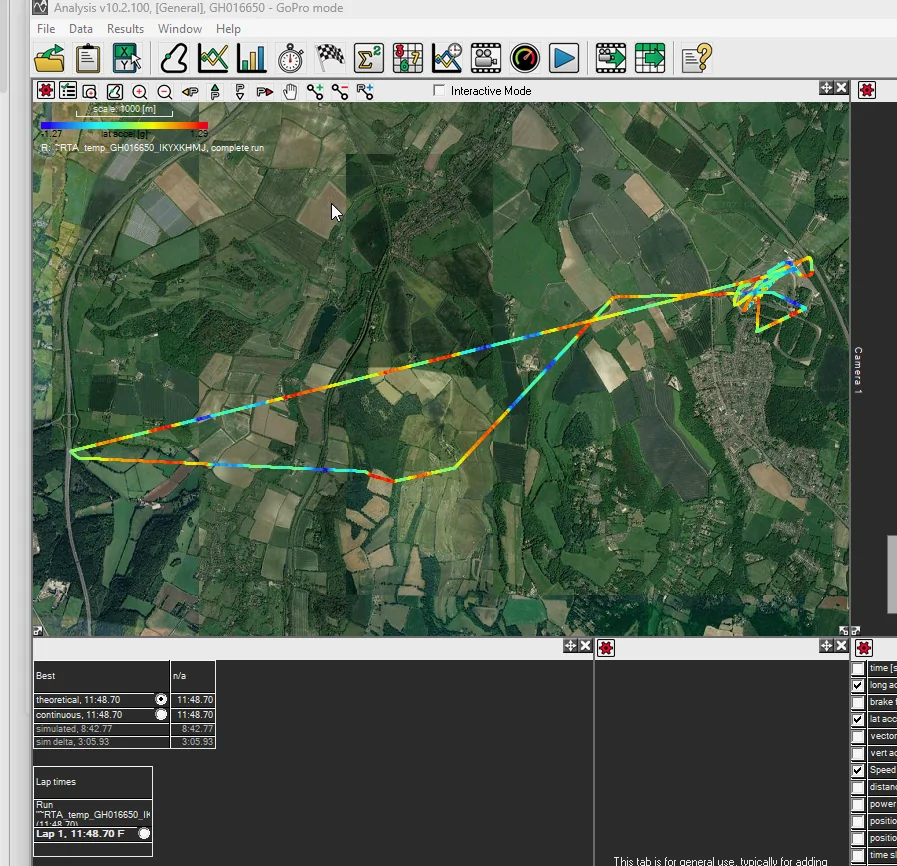Open the speedometer gauge dashboard tool
Image resolution: width=897 pixels, height=866 pixels.
point(525,58)
